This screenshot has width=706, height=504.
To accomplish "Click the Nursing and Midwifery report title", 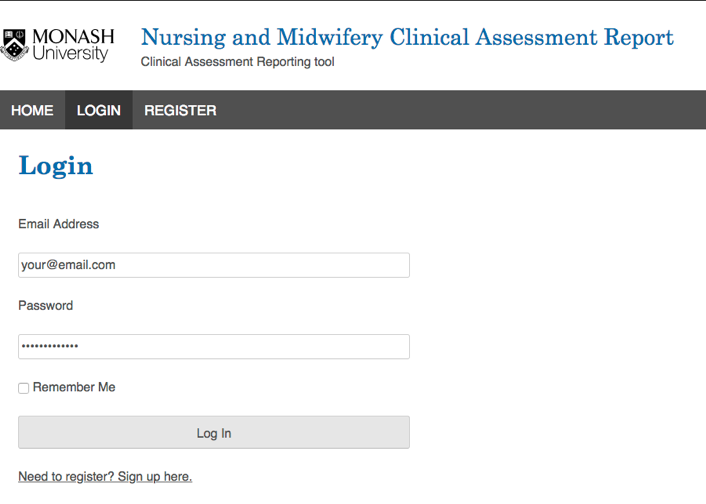I will (x=407, y=38).
